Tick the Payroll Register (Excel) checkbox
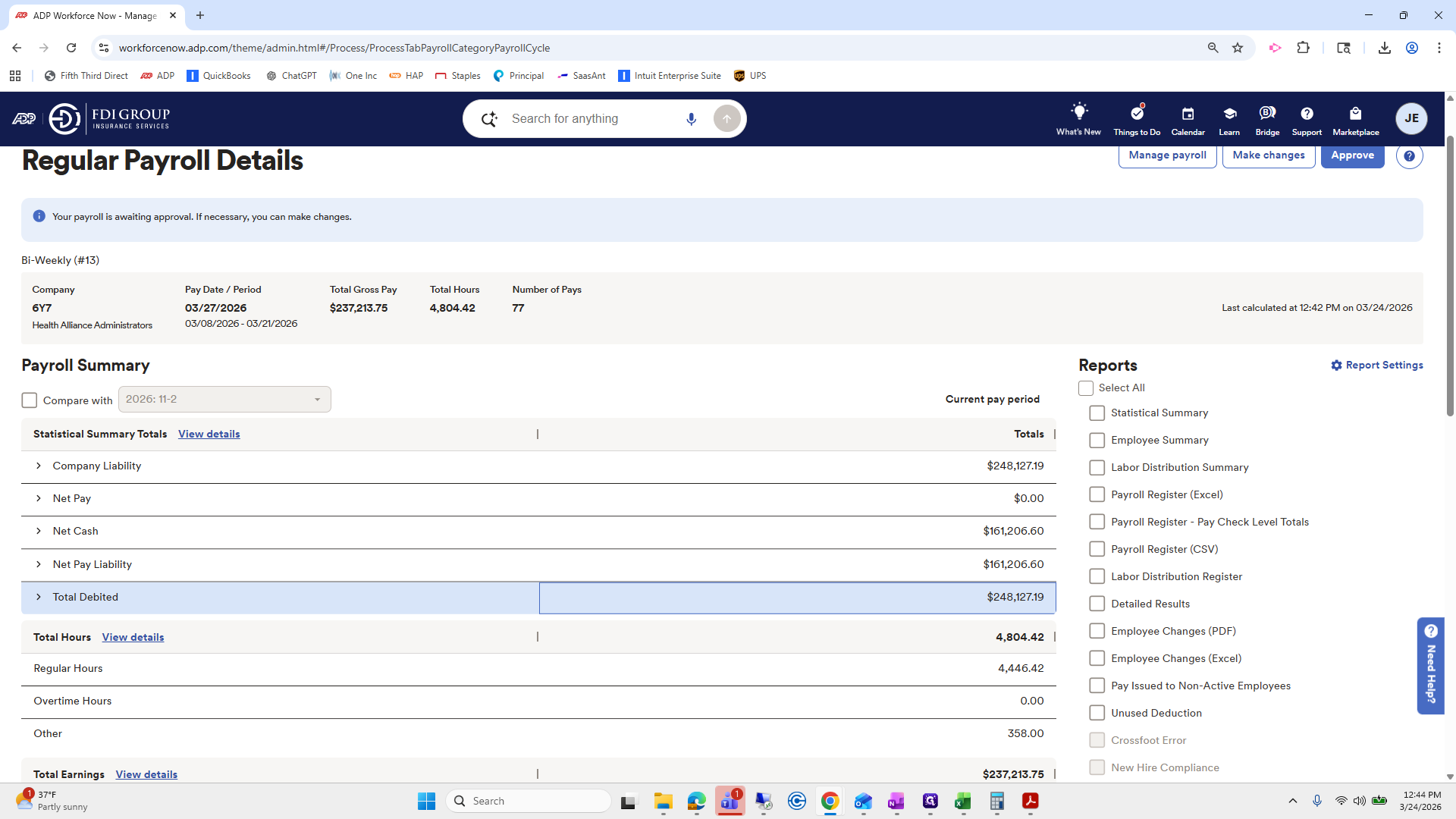The height and width of the screenshot is (819, 1456). (1097, 495)
